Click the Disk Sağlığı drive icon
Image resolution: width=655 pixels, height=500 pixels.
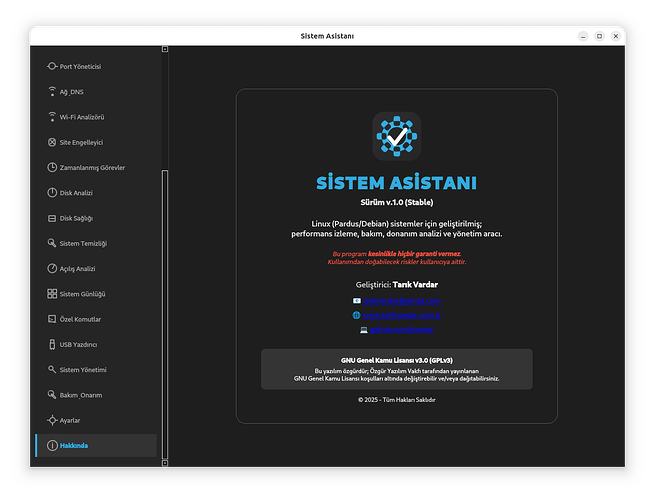point(52,218)
